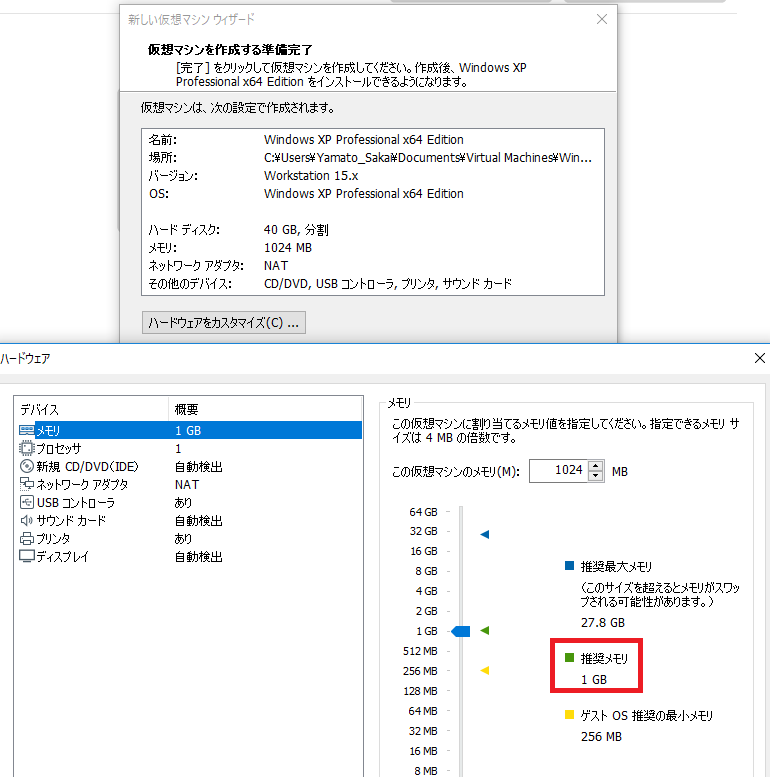Click the yellow ゲスト OS minimum legend swatch
The image size is (770, 777).
[x=569, y=715]
